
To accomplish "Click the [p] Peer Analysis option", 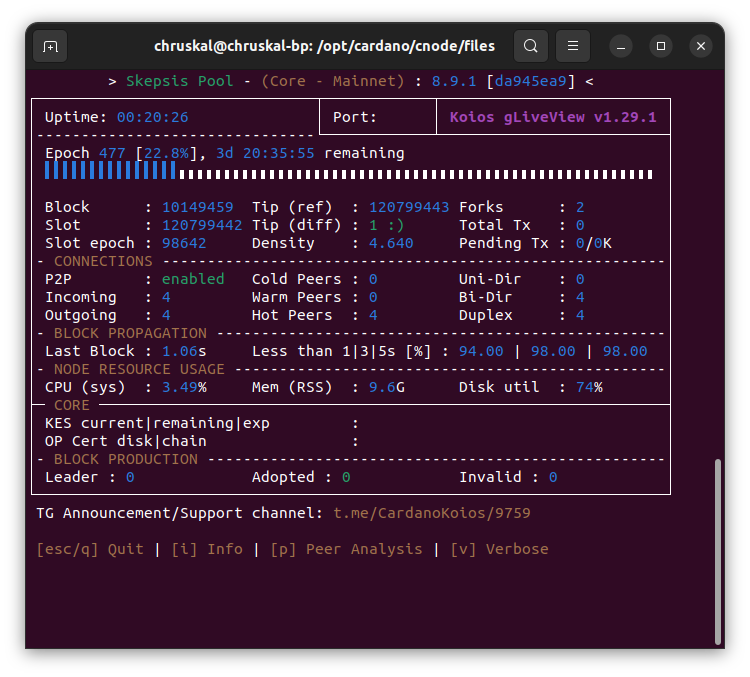I will coord(346,549).
